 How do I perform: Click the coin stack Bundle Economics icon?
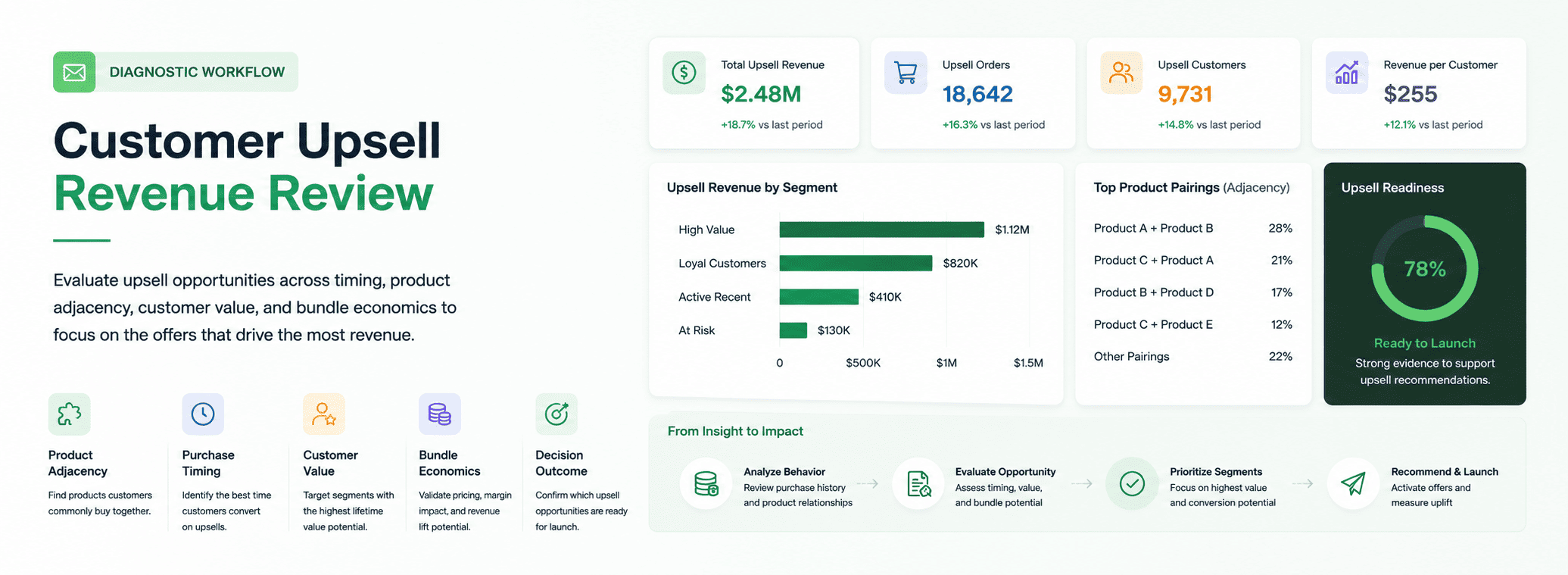(440, 414)
